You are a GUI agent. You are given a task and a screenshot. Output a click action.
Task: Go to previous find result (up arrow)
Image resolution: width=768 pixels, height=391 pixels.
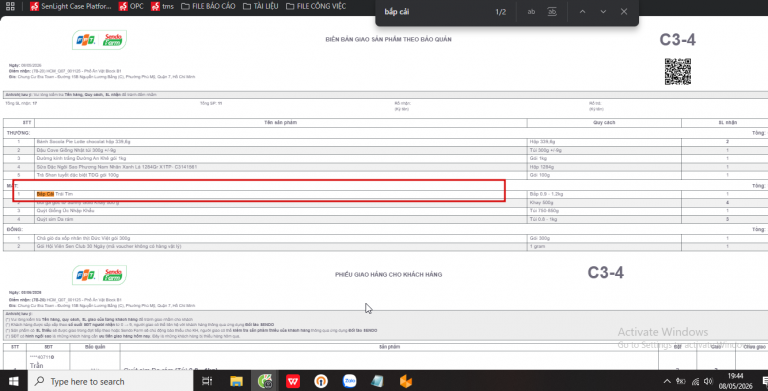coord(582,12)
